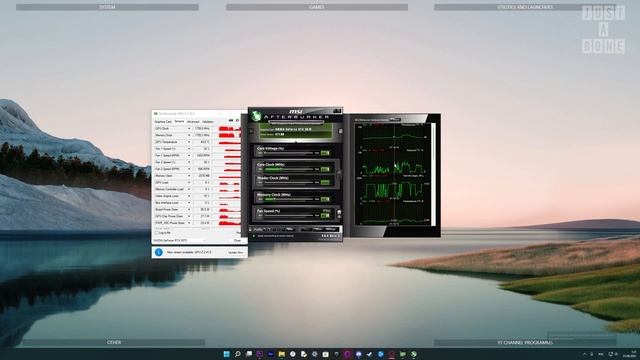
Task: Click the right arrow beside Afterburner GPU info
Action: point(340,131)
